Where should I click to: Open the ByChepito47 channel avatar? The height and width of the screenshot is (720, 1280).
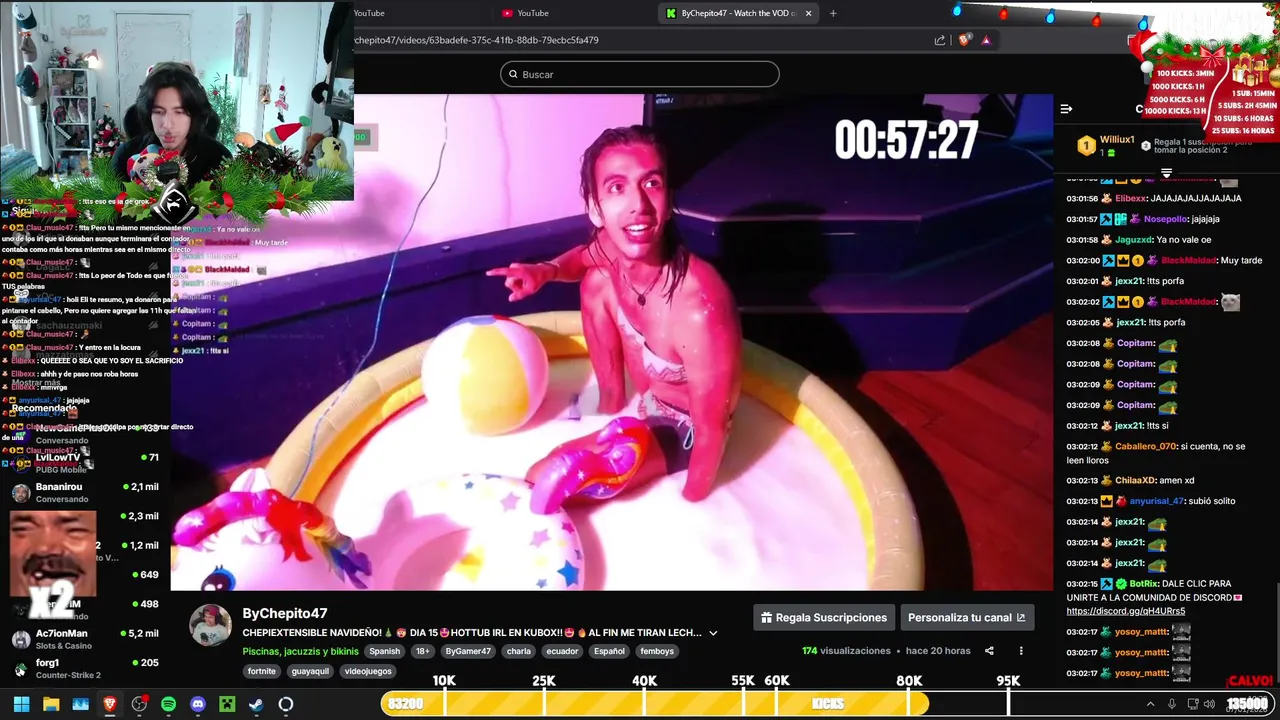click(210, 625)
